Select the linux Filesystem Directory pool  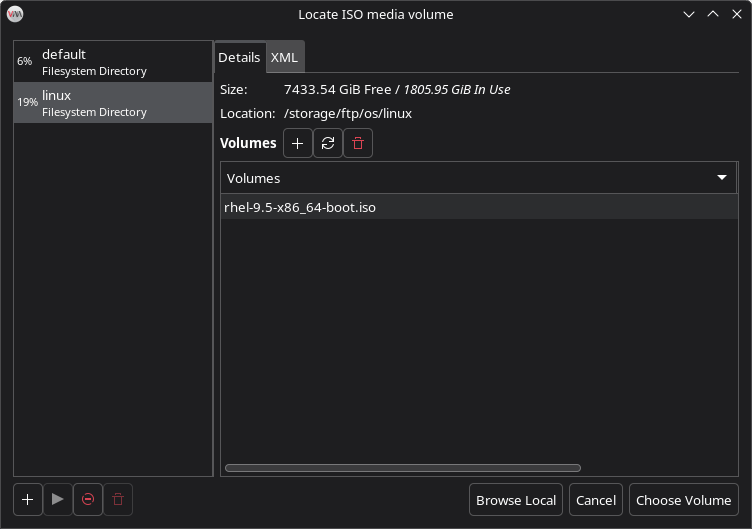point(113,103)
